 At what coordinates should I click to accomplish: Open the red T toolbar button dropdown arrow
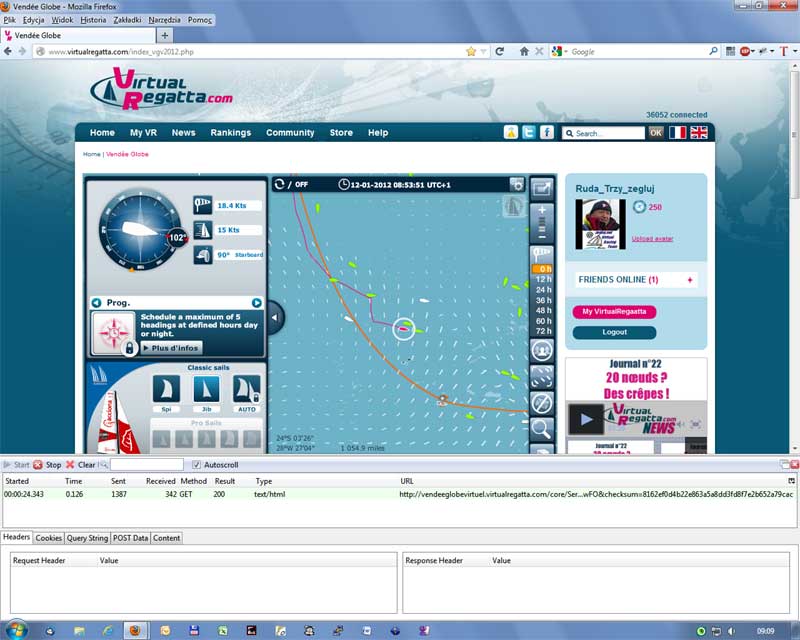(794, 51)
